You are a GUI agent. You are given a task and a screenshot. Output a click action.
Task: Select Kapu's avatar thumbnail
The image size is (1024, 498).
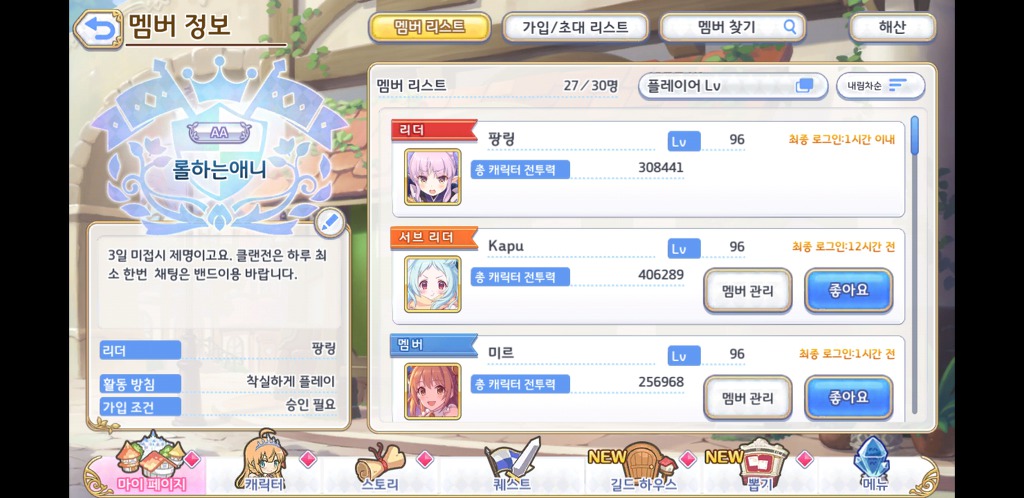[432, 284]
